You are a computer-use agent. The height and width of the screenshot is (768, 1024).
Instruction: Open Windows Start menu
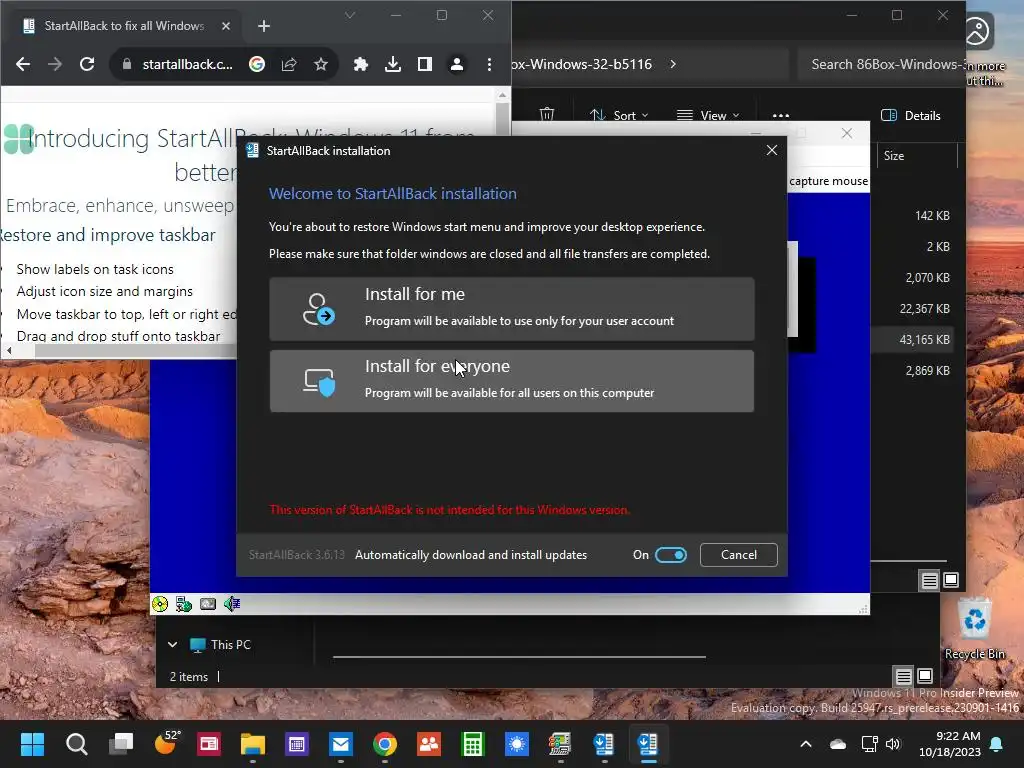pos(32,744)
